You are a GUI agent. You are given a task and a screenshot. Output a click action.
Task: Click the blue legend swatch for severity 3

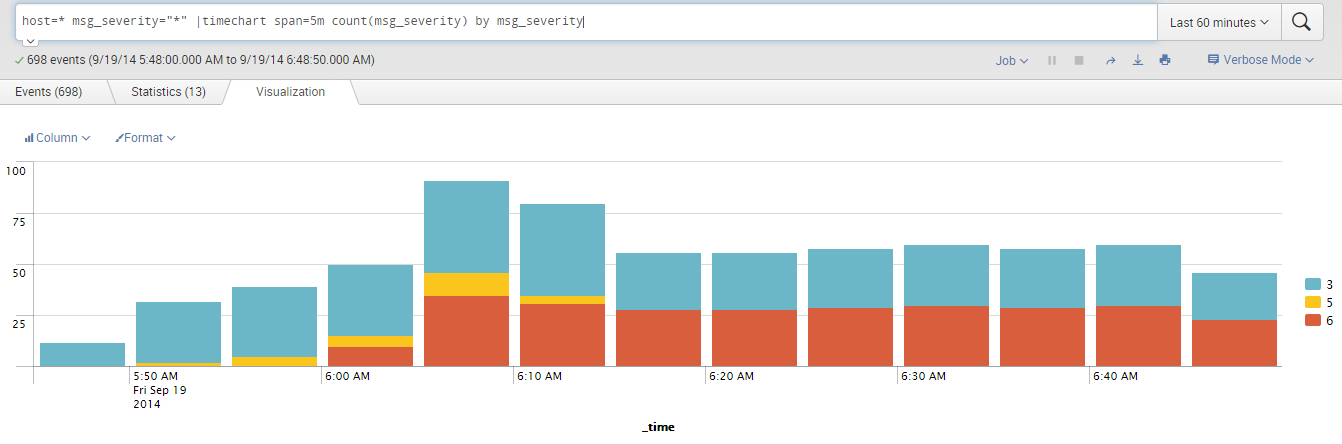tap(1313, 285)
